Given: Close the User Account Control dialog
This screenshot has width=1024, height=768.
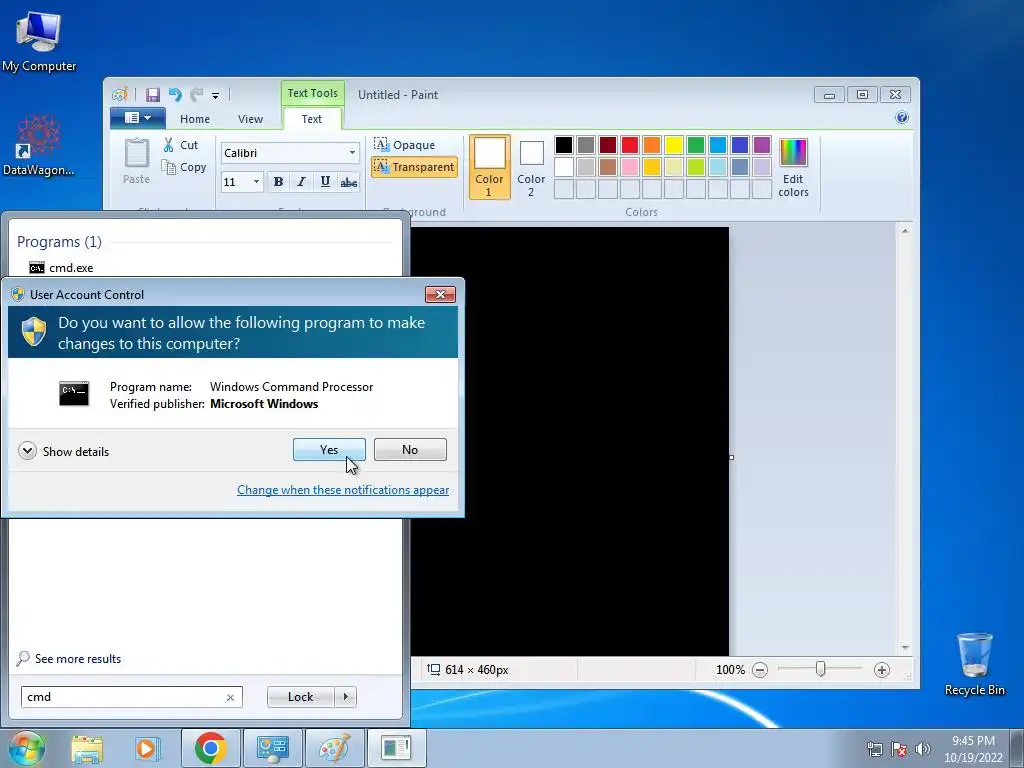Looking at the screenshot, I should pyautogui.click(x=440, y=295).
